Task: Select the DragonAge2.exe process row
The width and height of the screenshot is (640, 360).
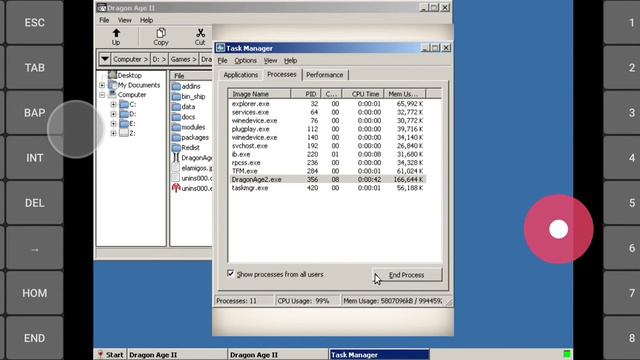Action: tap(327, 180)
